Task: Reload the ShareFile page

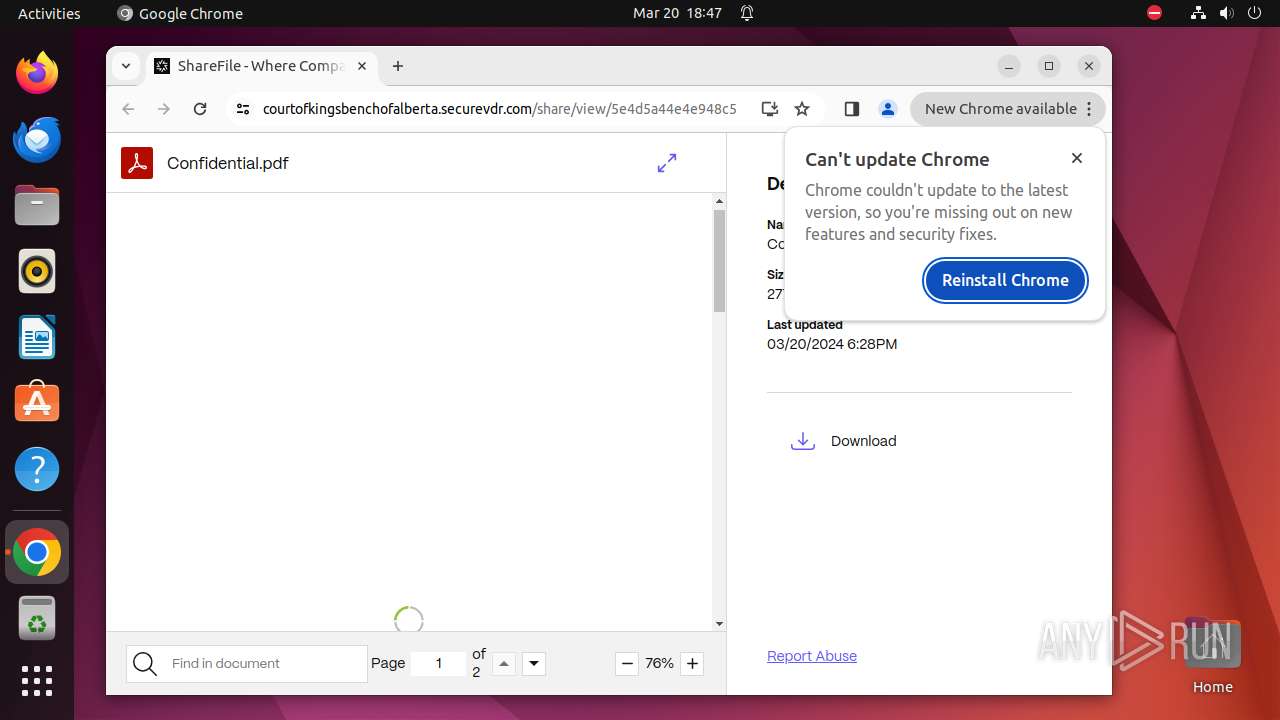Action: [200, 109]
